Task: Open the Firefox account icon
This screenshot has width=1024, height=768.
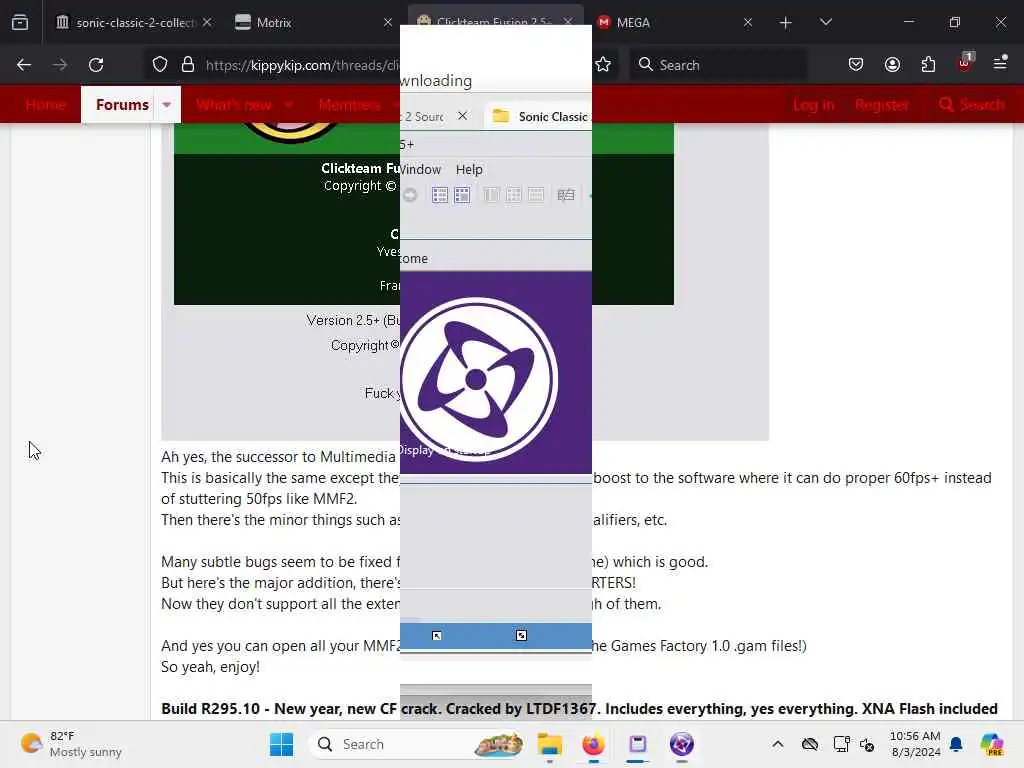Action: click(892, 65)
